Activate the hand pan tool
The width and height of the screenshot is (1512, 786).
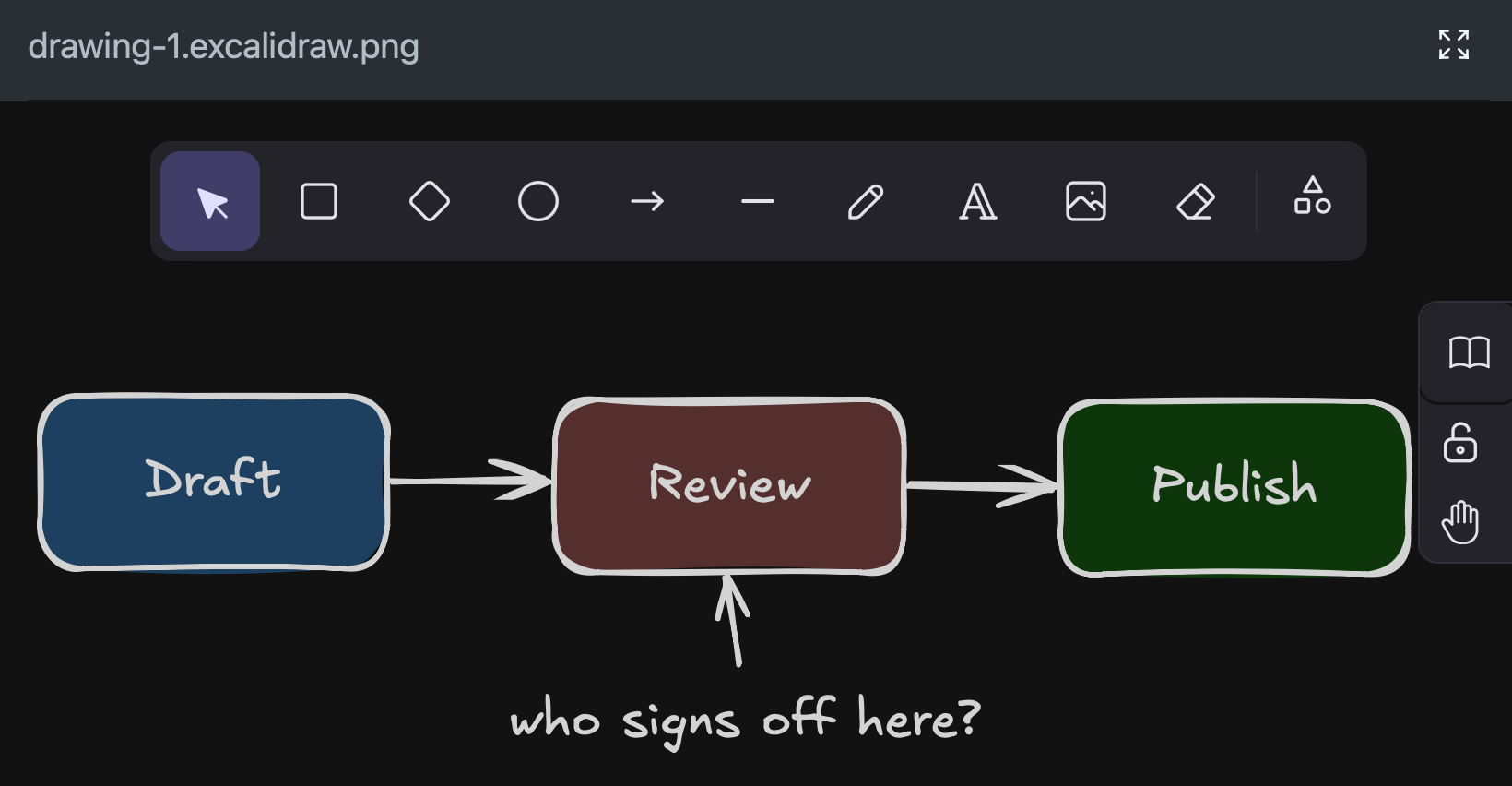point(1460,522)
